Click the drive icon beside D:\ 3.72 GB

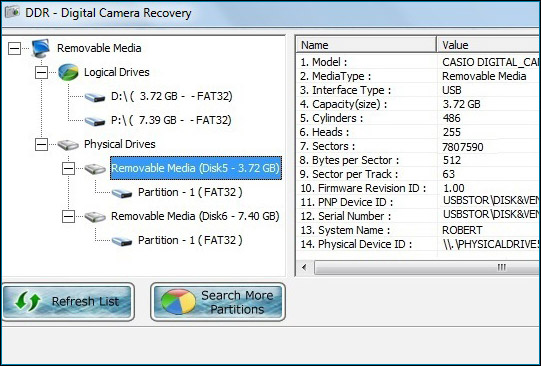click(x=95, y=97)
